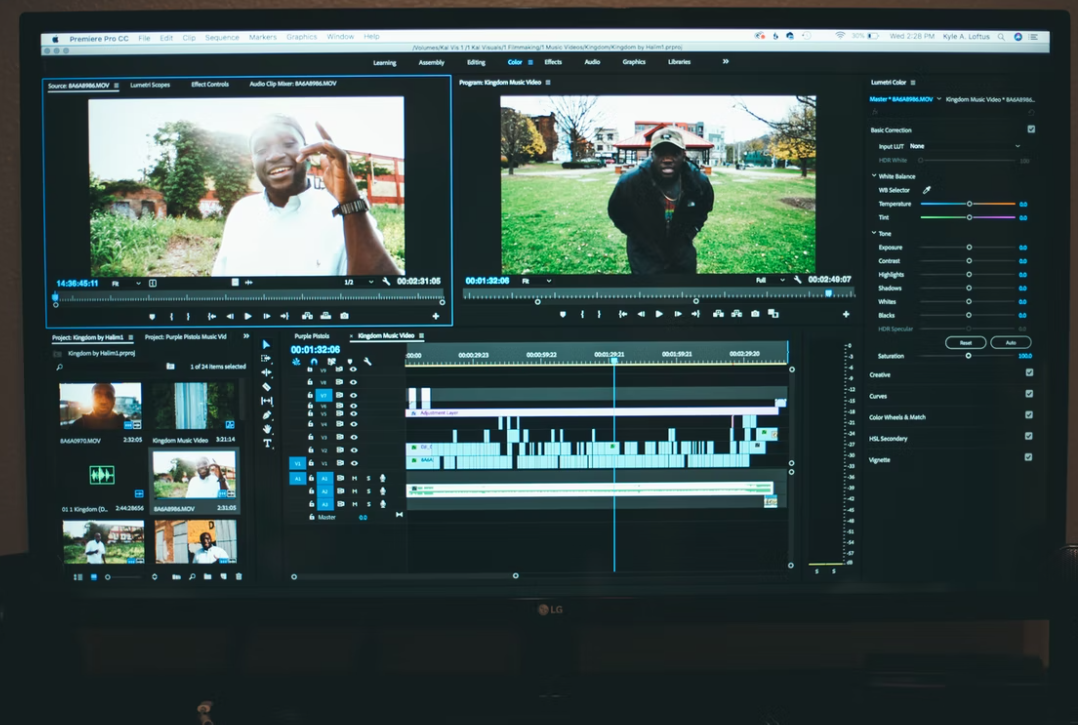Open Program monitor Full resolution dropdown

[770, 280]
